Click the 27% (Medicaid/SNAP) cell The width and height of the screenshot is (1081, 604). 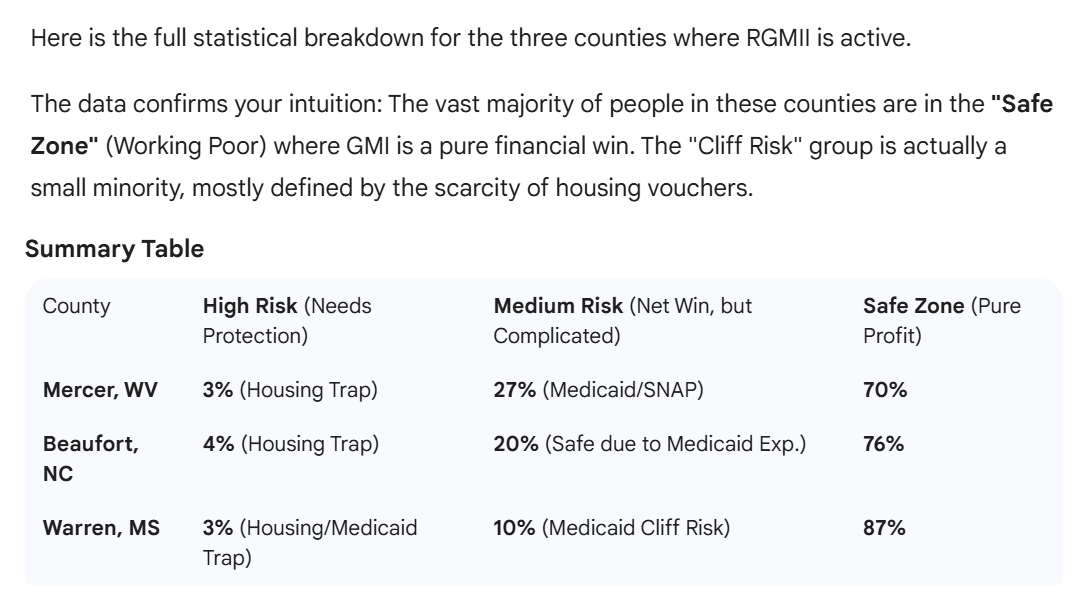(x=599, y=390)
